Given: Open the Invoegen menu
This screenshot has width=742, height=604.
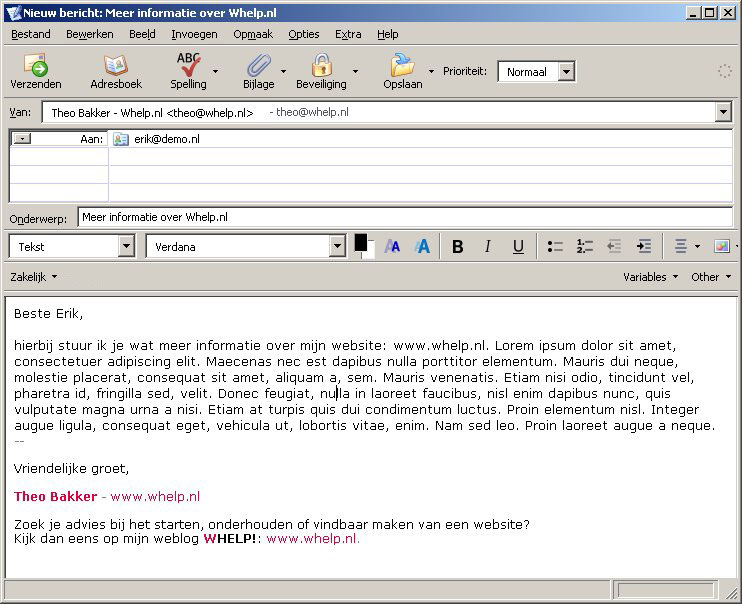Looking at the screenshot, I should [194, 34].
